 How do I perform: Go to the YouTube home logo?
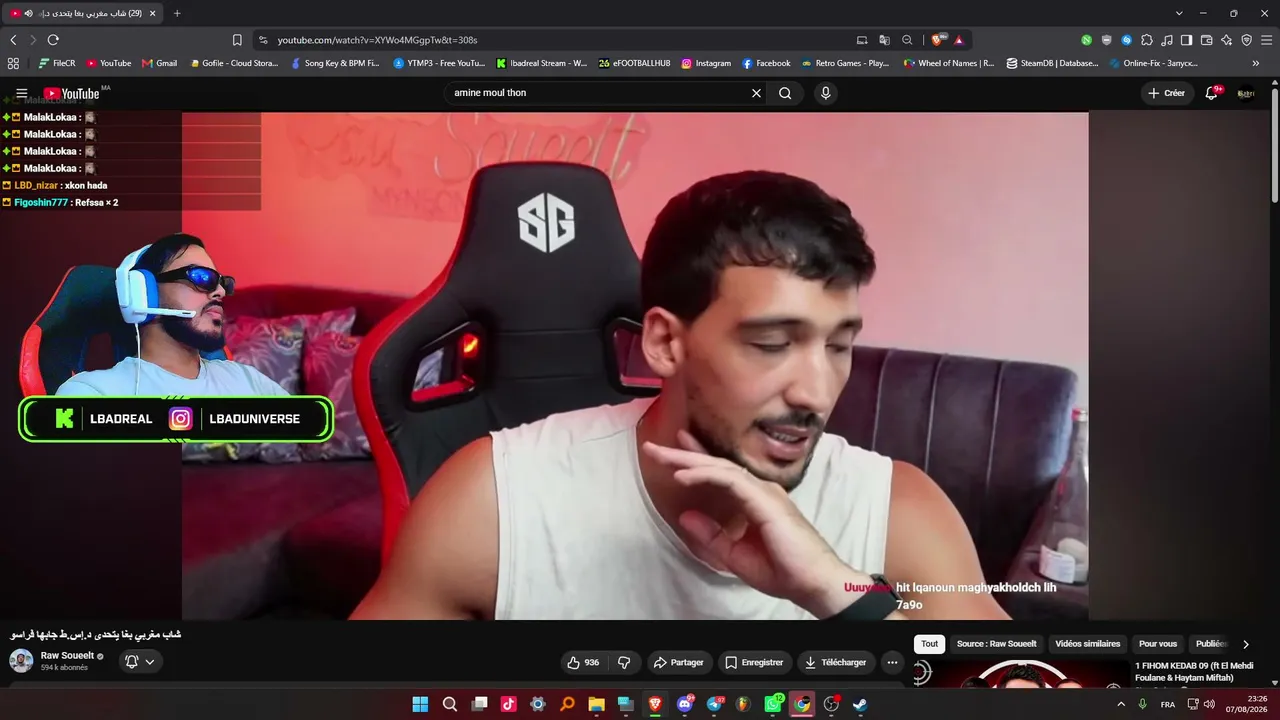(x=72, y=93)
